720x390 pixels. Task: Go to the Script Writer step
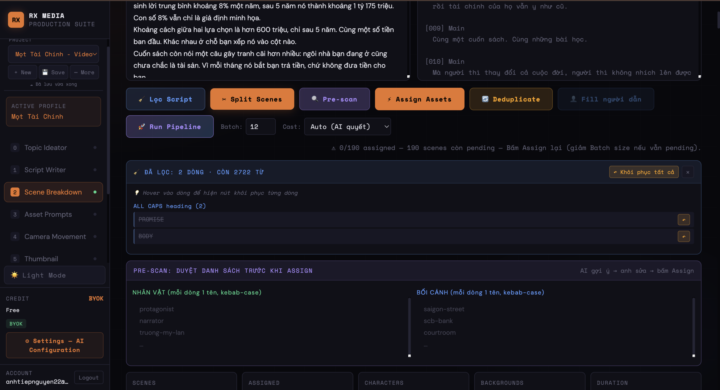[53, 170]
